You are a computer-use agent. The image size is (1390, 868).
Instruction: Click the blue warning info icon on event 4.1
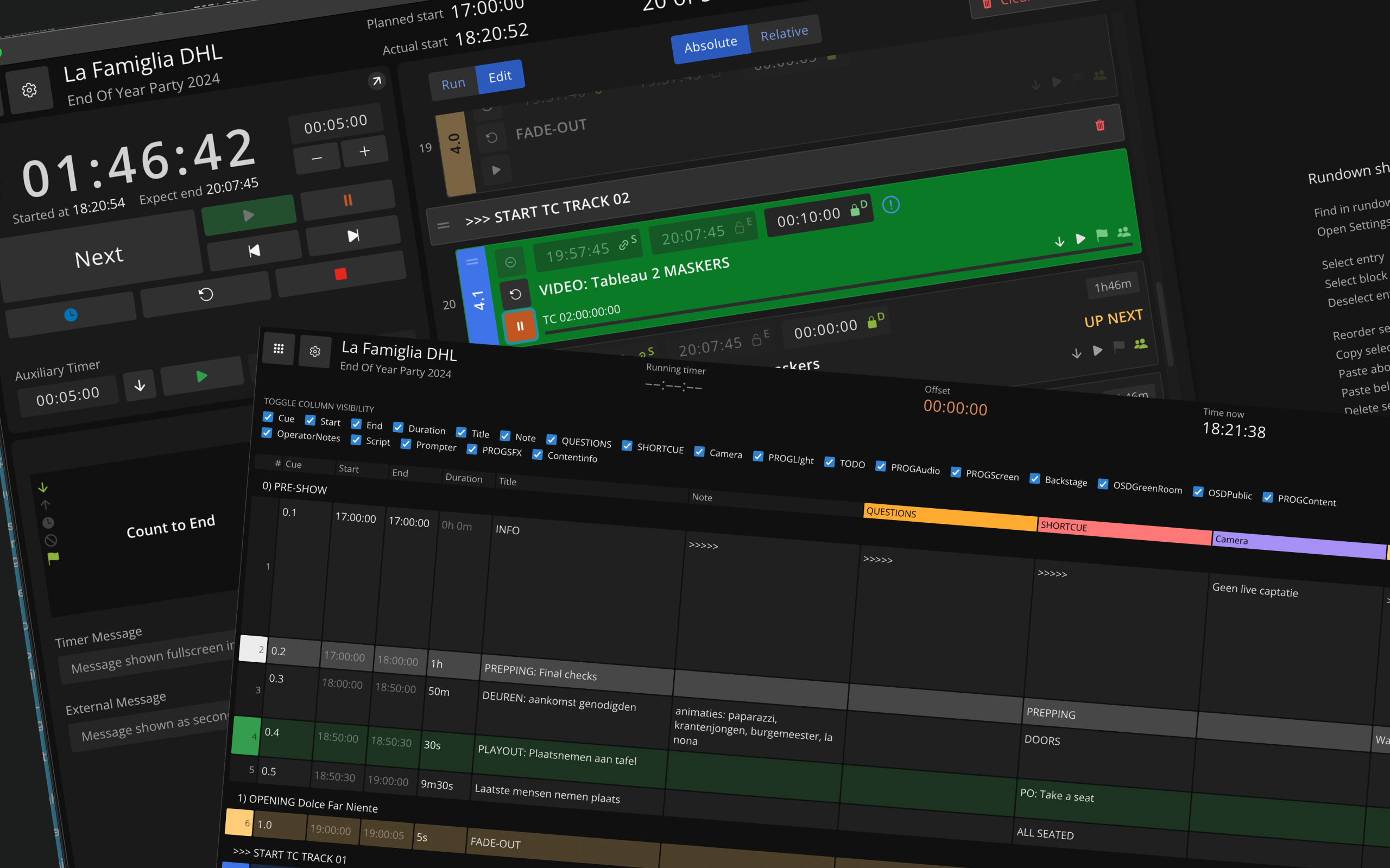[891, 204]
